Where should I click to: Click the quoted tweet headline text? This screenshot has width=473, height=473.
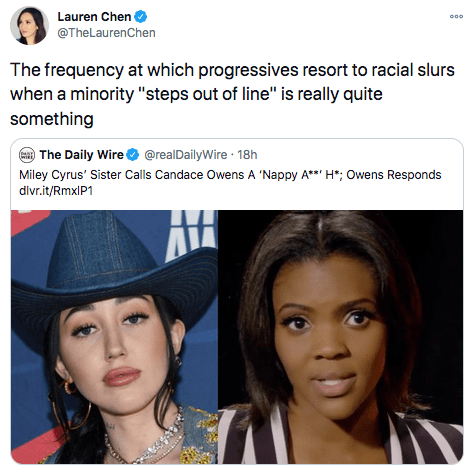(230, 175)
